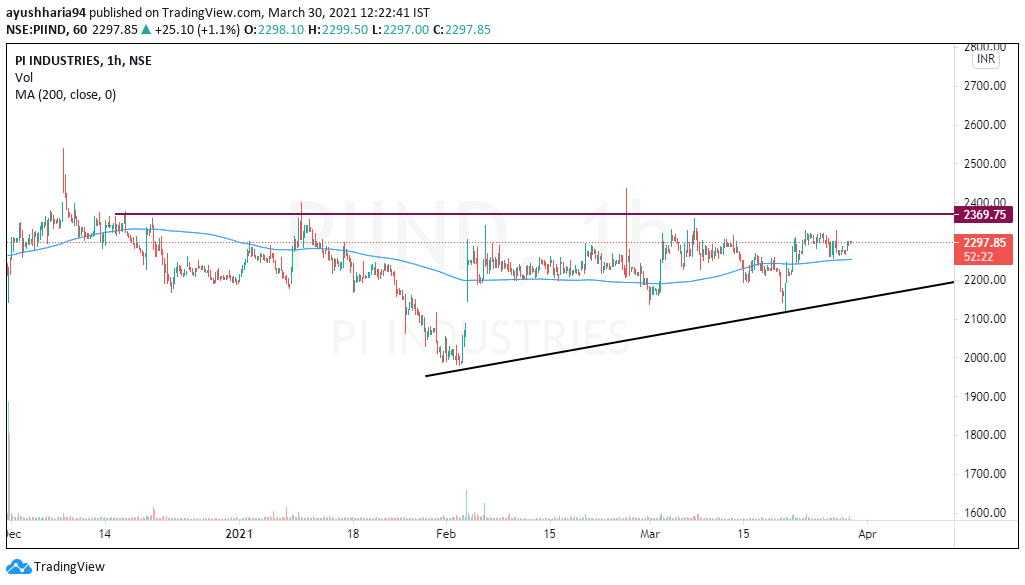Click the INR currency badge
The width and height of the screenshot is (1025, 585).
pos(986,59)
